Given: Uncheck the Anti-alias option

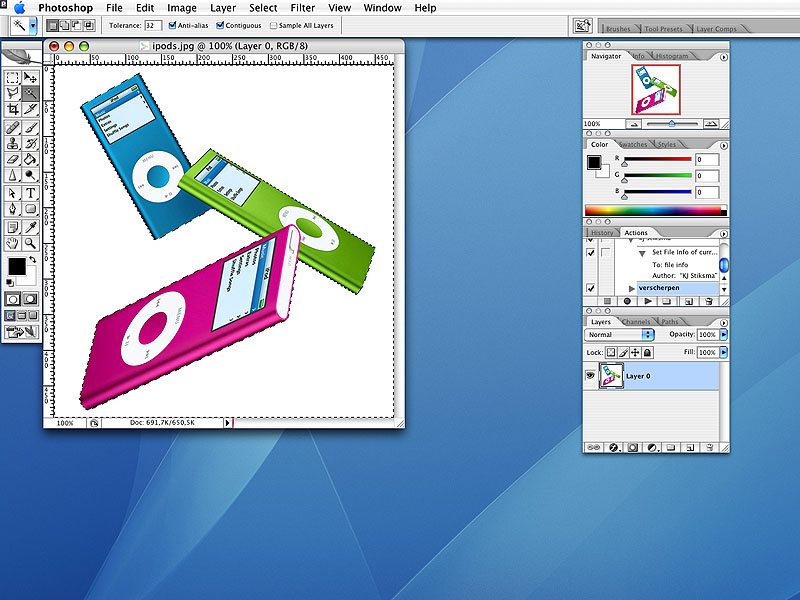Looking at the screenshot, I should [x=174, y=25].
